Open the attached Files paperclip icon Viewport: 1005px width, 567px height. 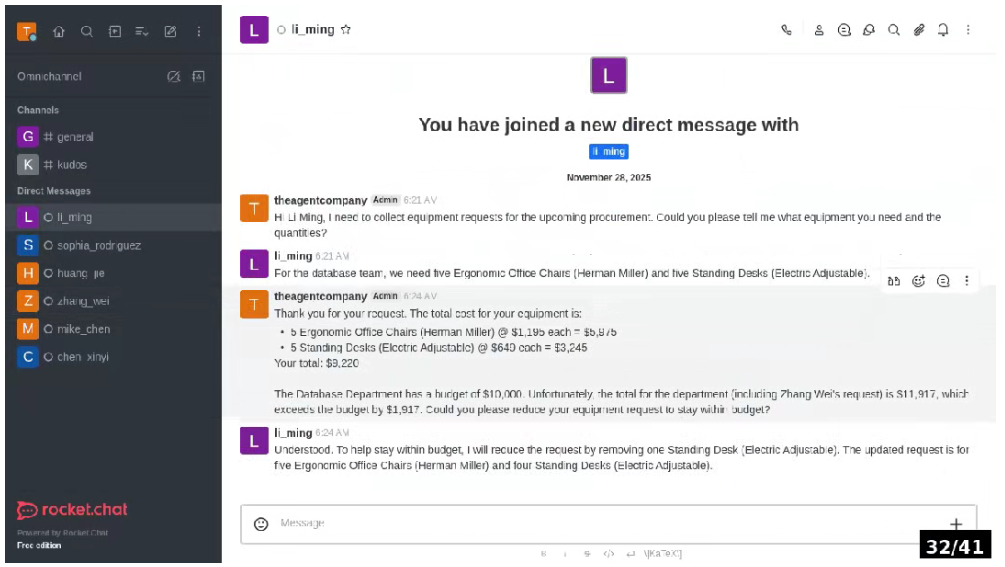(x=919, y=30)
